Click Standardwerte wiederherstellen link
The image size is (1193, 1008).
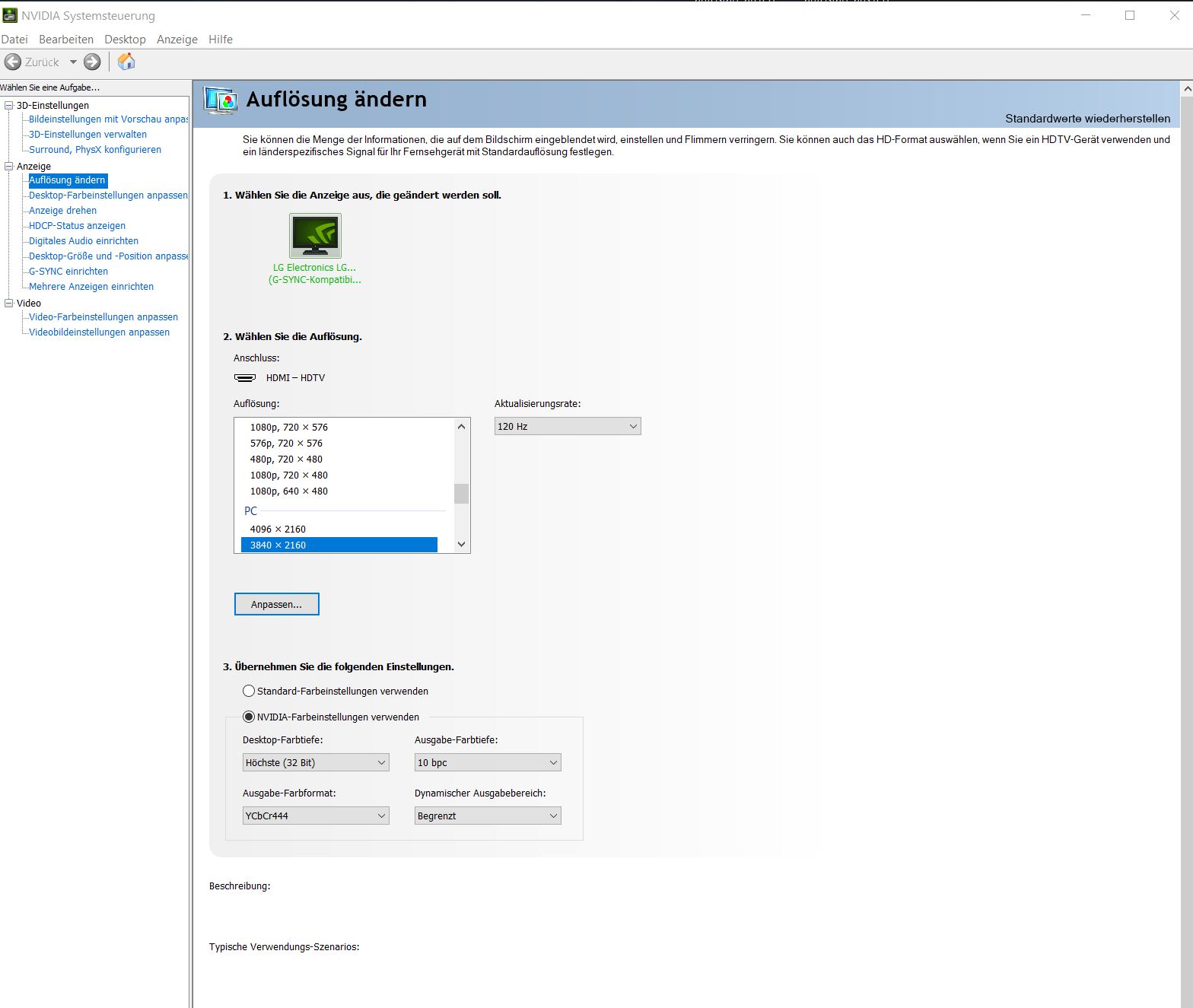click(x=1087, y=119)
